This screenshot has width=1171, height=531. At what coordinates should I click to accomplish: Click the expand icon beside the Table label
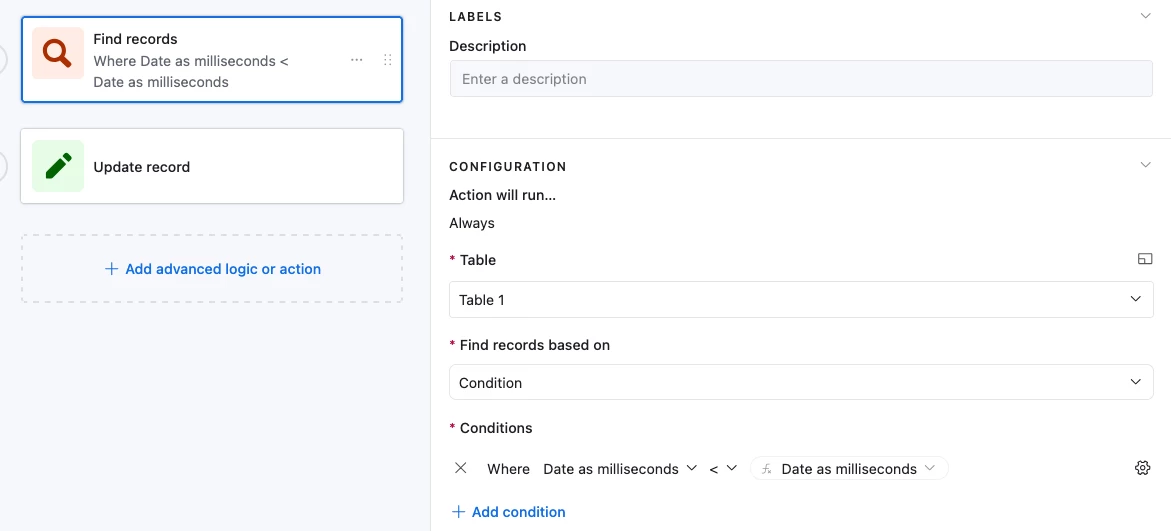1145,259
